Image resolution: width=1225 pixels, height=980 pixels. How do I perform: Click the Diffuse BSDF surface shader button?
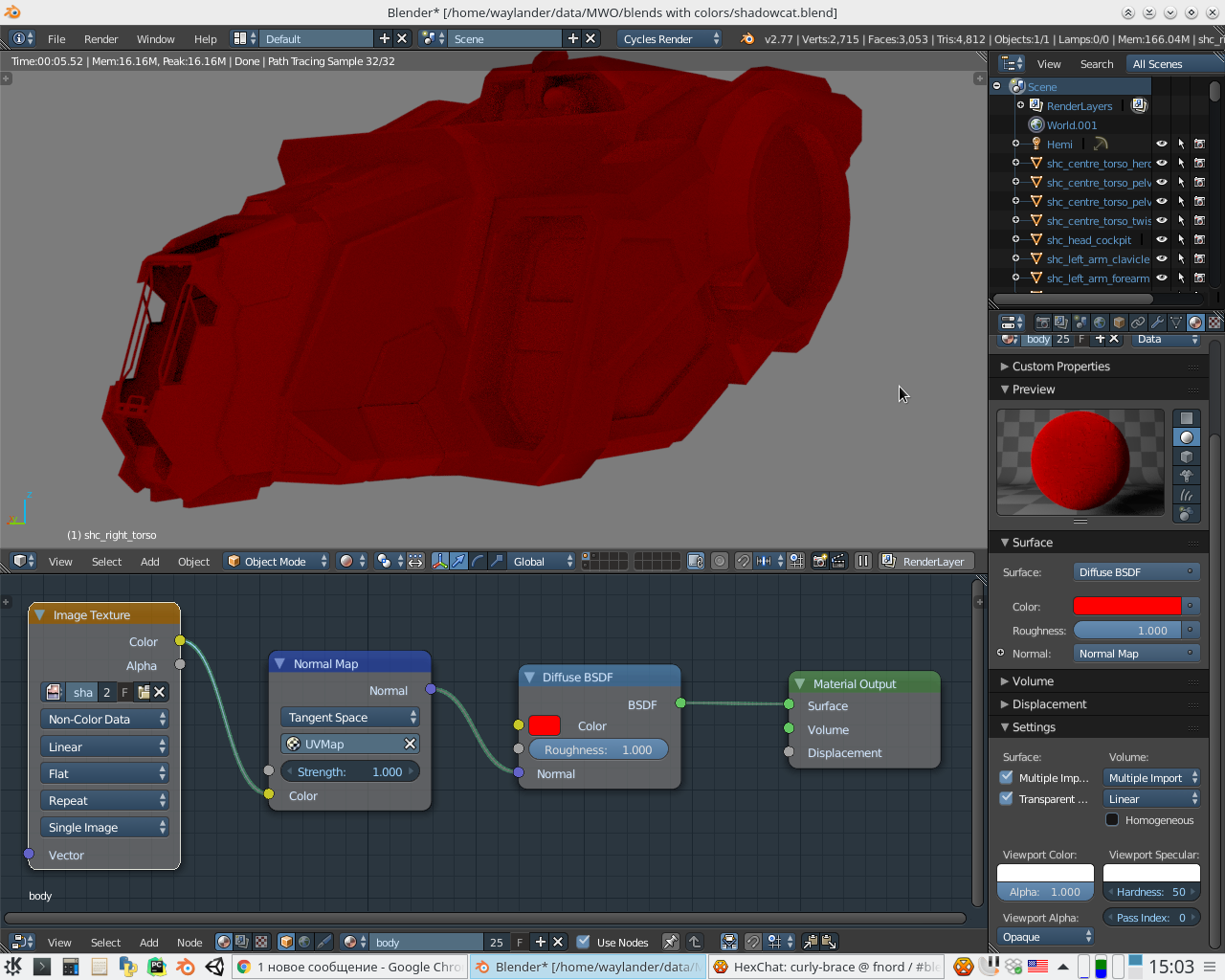pyautogui.click(x=1137, y=571)
